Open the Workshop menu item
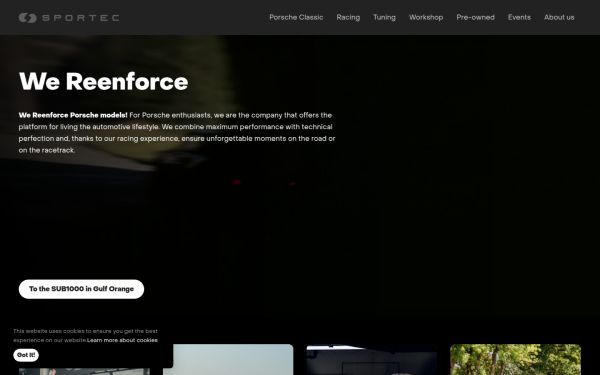600x375 pixels. (x=426, y=17)
